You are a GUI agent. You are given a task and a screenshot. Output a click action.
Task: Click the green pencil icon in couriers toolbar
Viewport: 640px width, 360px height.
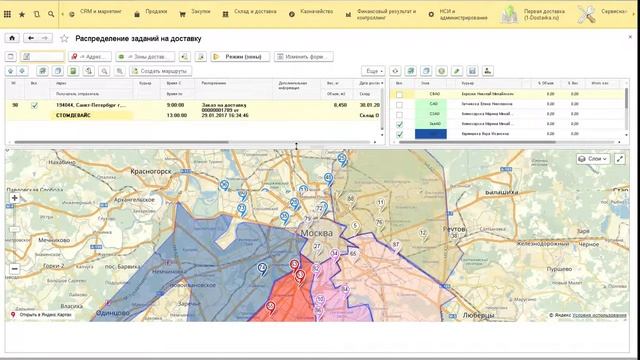(457, 71)
